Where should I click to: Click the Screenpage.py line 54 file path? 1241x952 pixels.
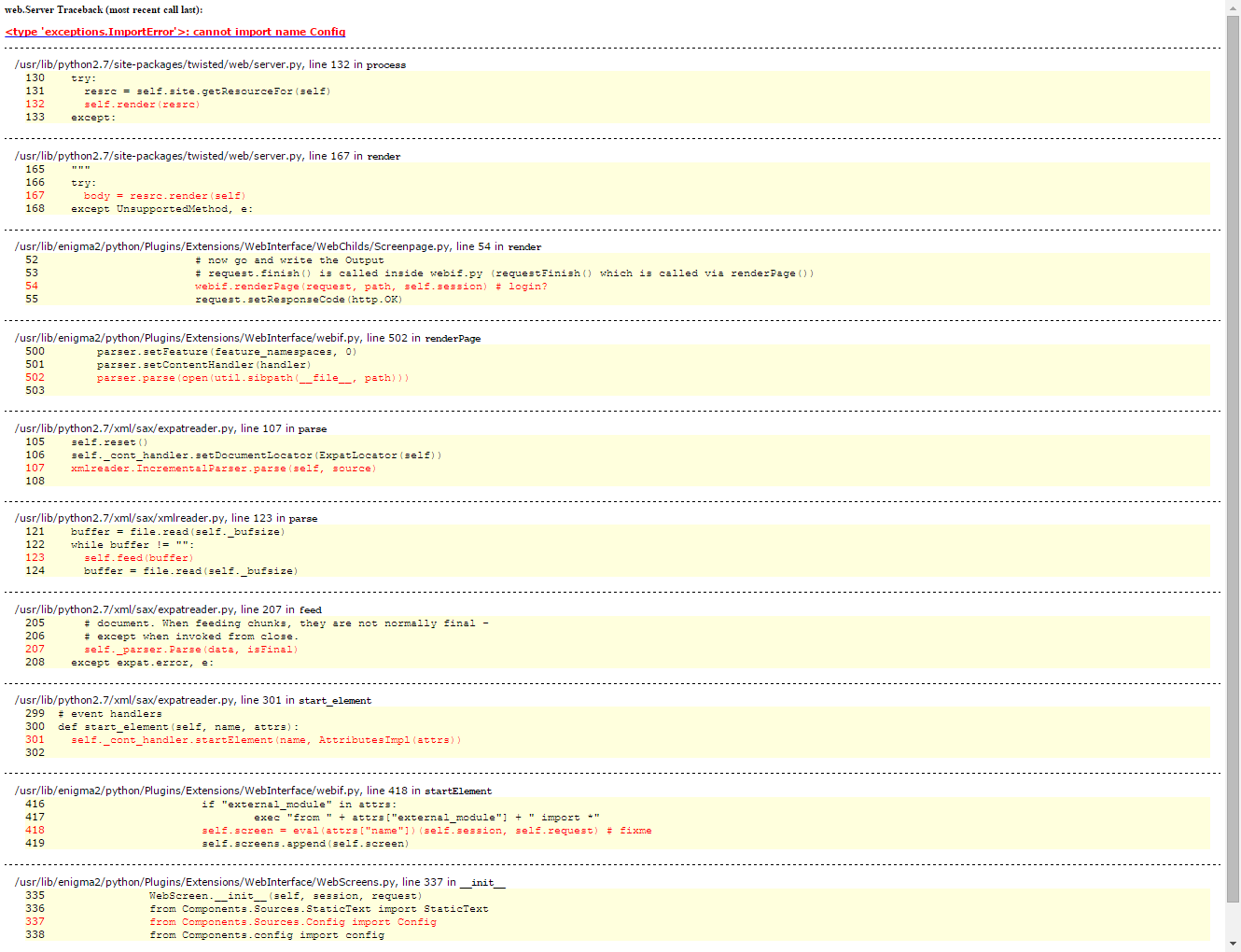pyautogui.click(x=277, y=247)
